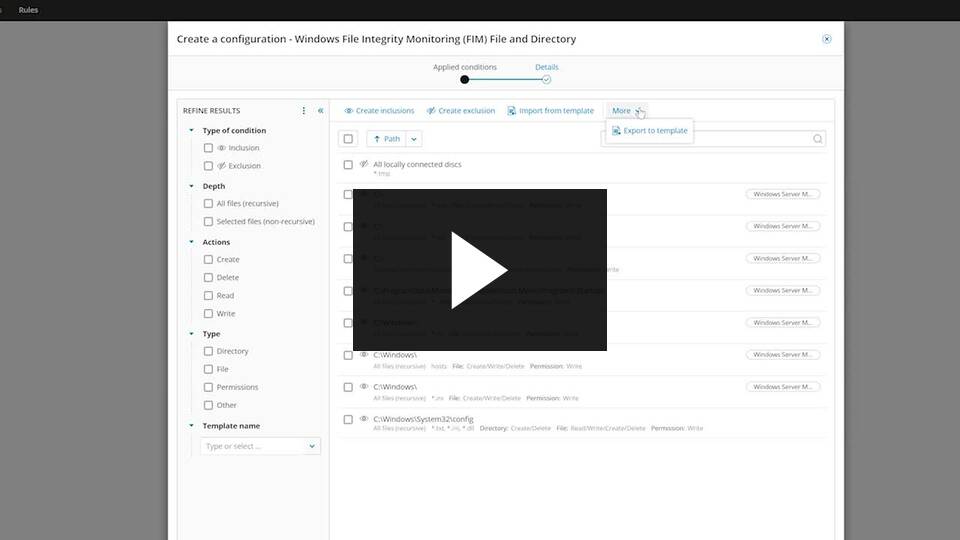Choose Export to template menu entry
Viewport: 960px width, 540px height.
click(x=650, y=131)
